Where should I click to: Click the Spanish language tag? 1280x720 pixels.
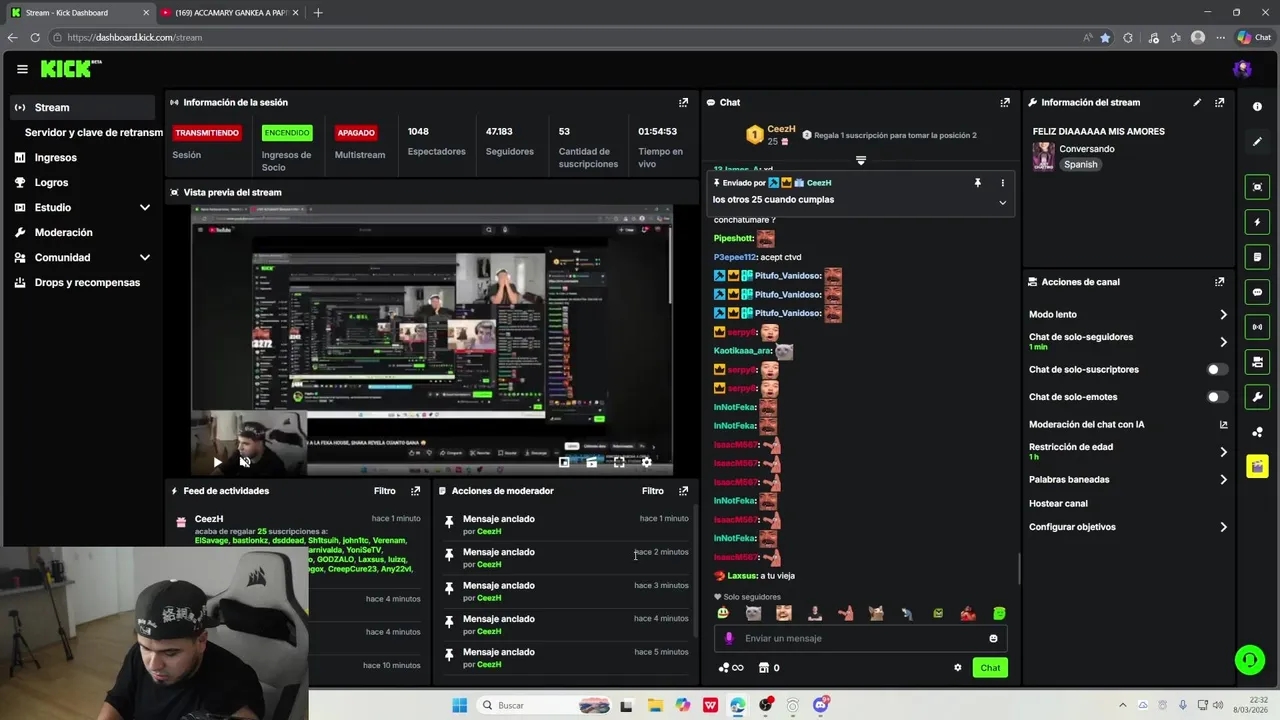point(1080,165)
